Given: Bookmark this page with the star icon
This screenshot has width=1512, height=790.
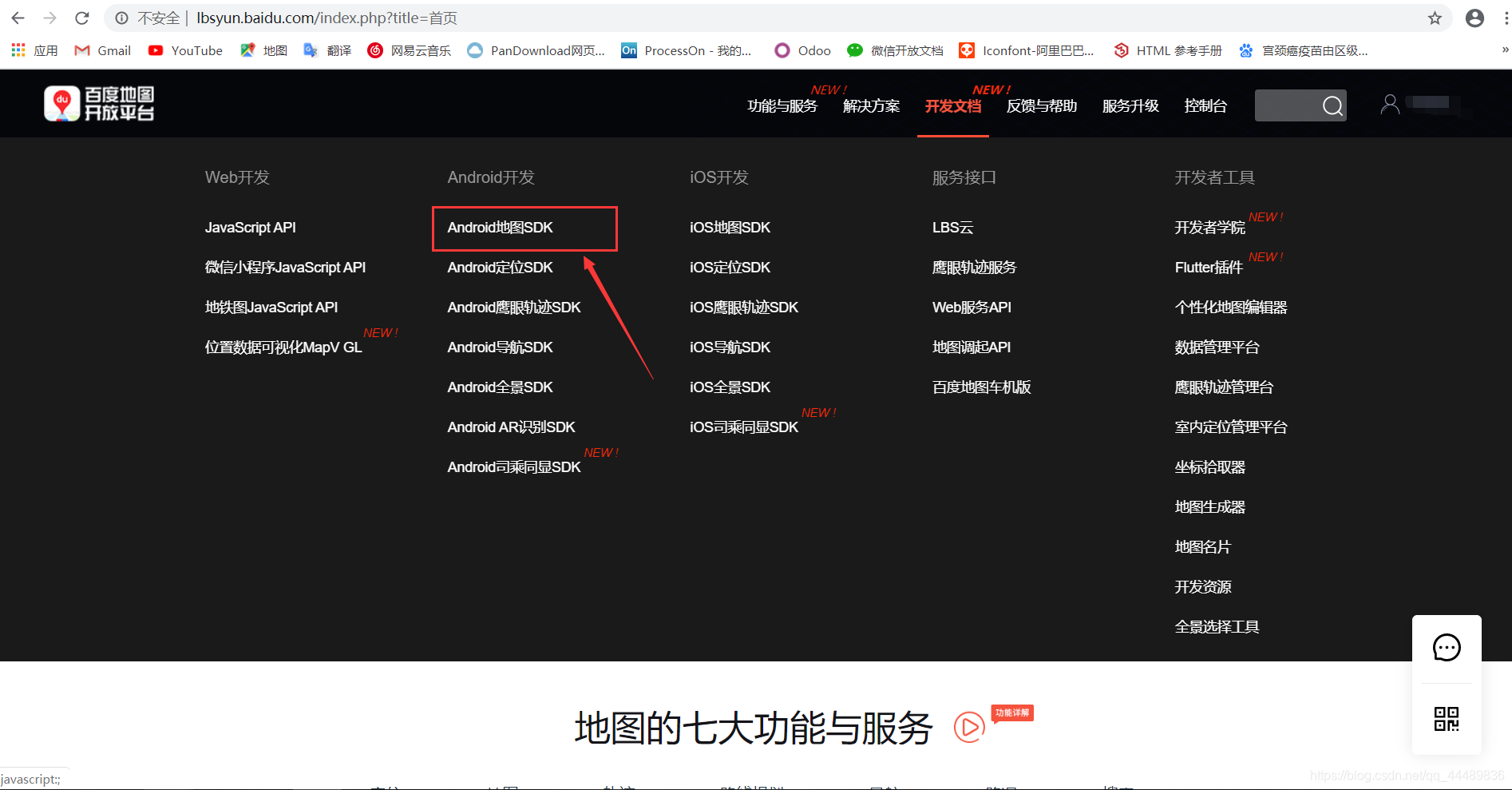Looking at the screenshot, I should click(x=1435, y=18).
